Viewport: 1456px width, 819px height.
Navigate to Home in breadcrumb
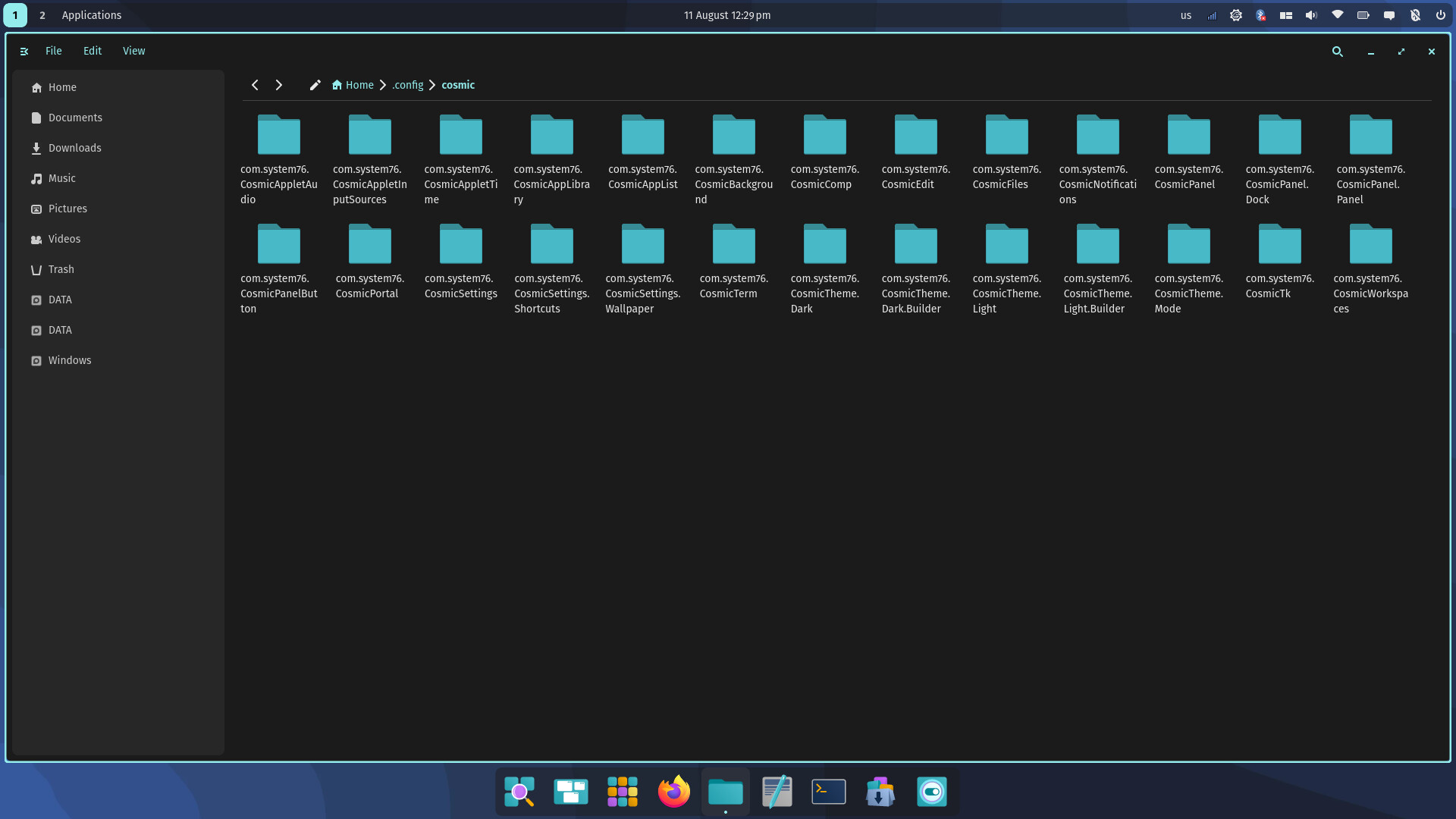click(353, 85)
